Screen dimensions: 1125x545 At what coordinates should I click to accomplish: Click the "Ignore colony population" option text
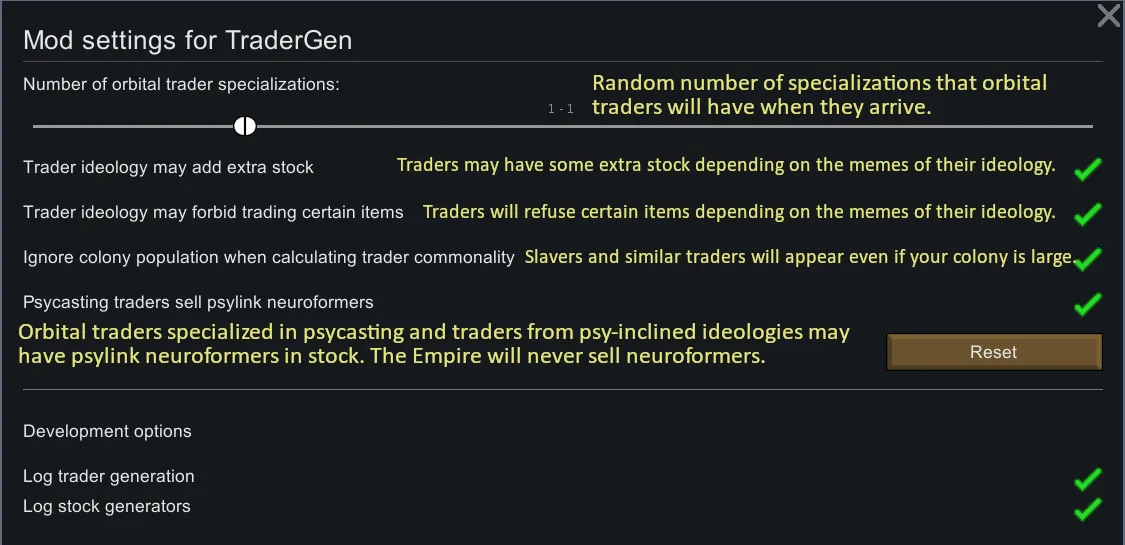pos(268,257)
